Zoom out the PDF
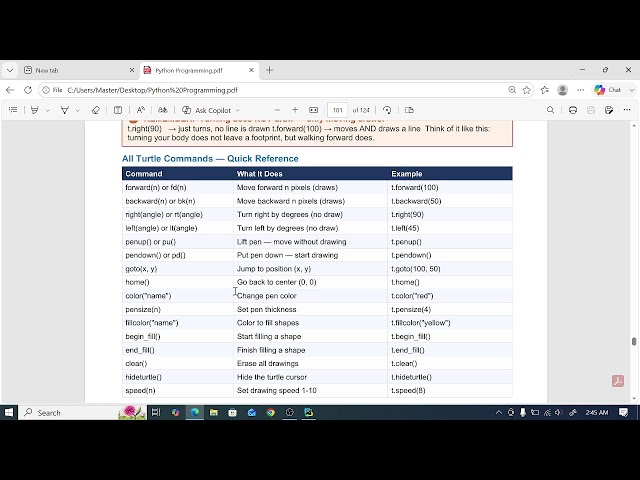Screen dimensions: 640x480 coord(277,110)
